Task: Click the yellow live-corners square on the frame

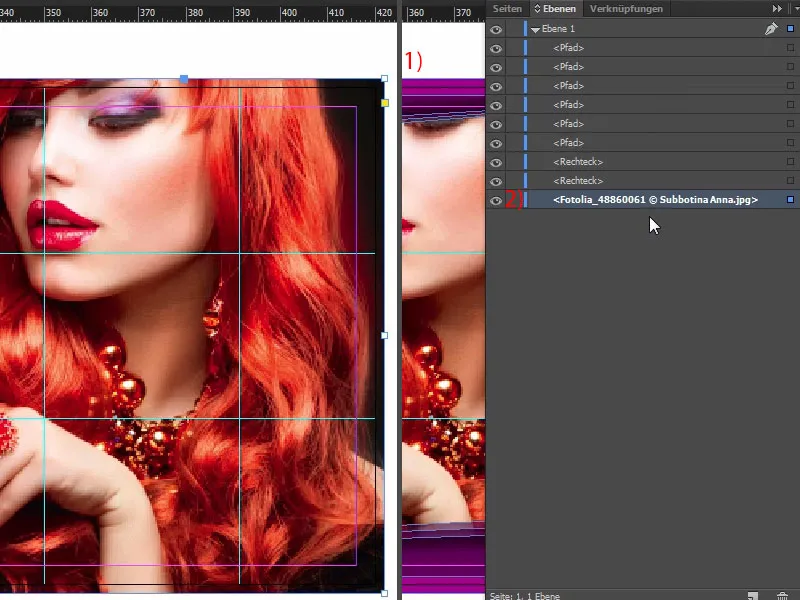Action: click(x=385, y=103)
